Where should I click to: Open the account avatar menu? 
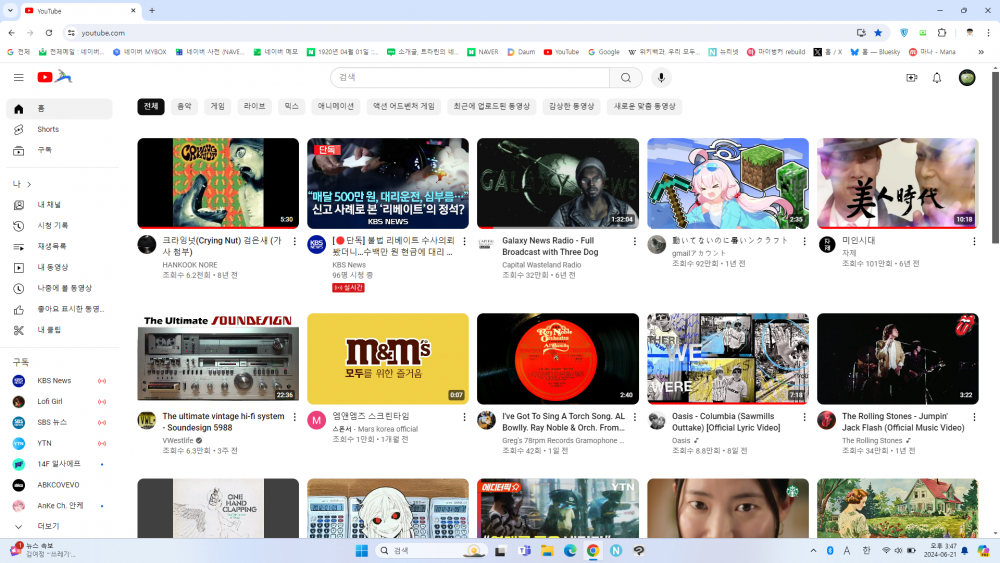(x=967, y=78)
